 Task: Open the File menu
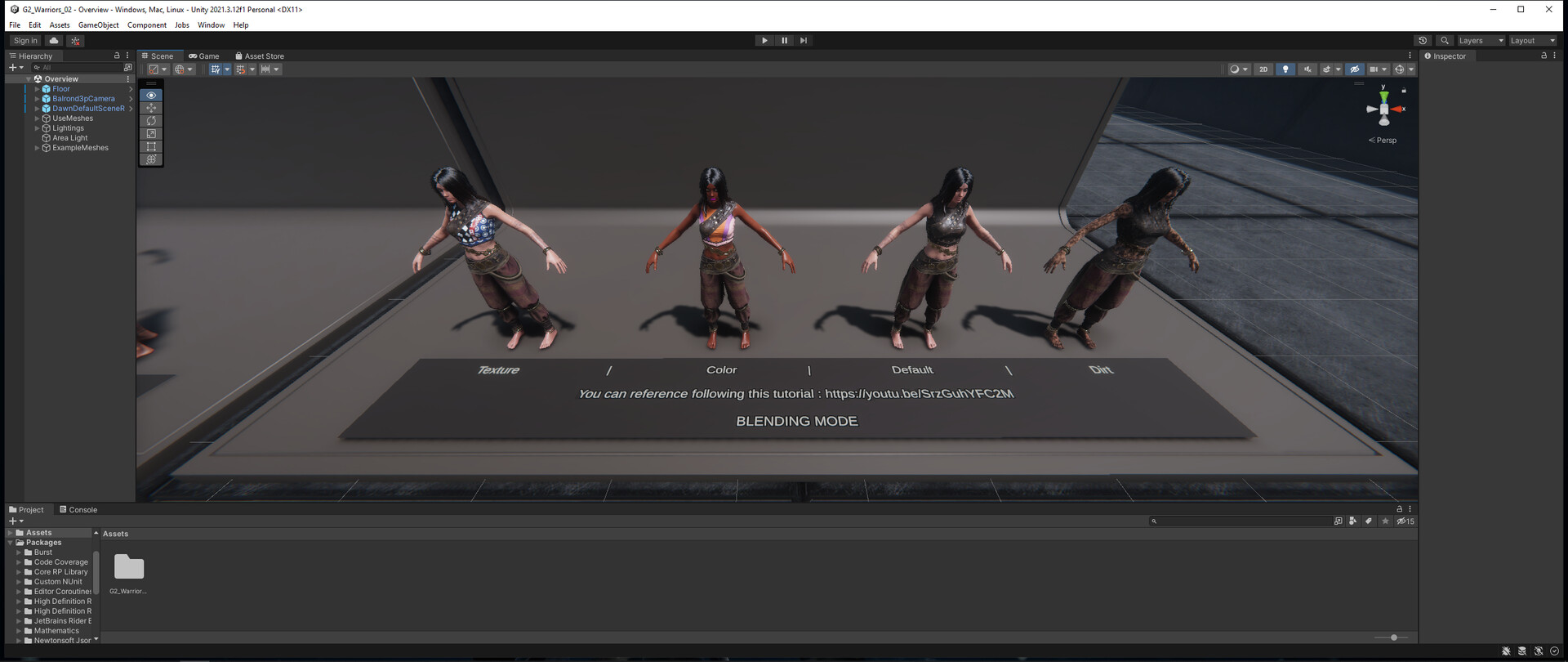[x=15, y=25]
